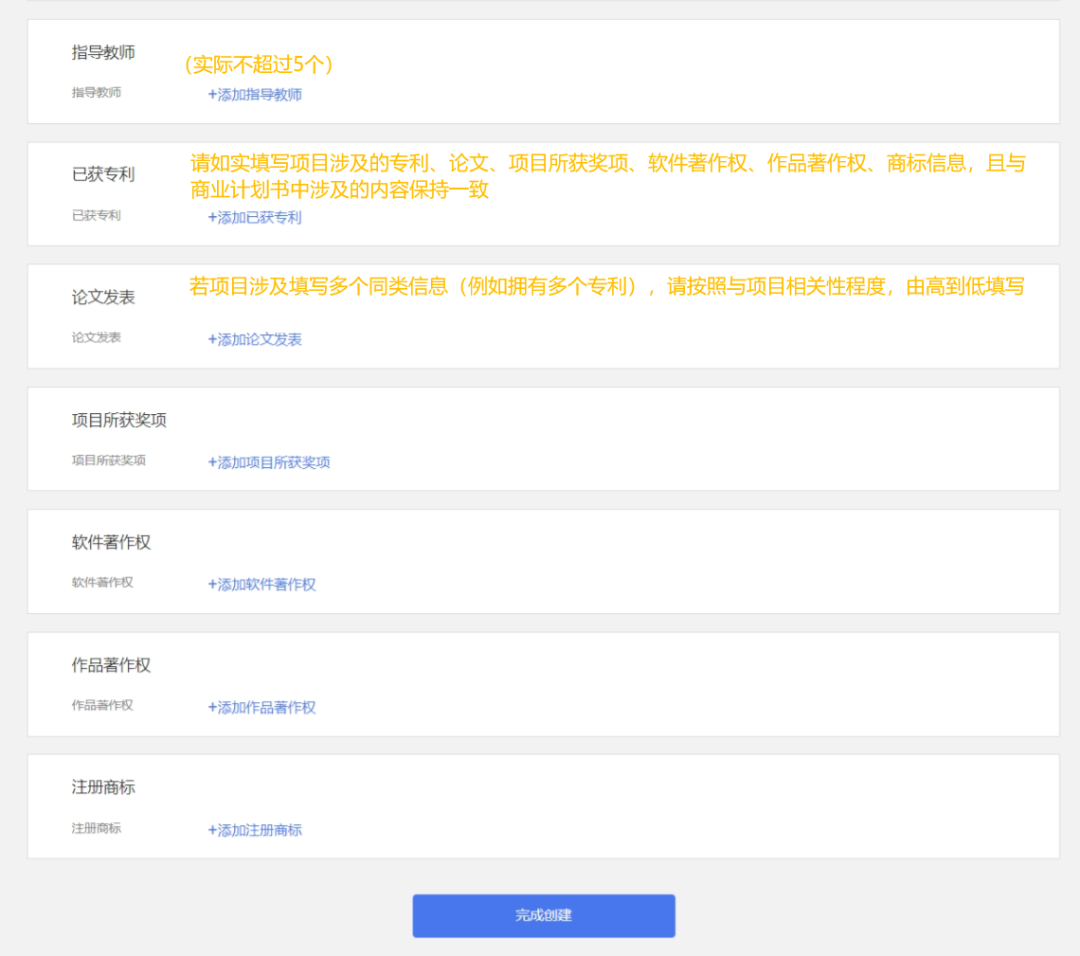The height and width of the screenshot is (956, 1080).
Task: Click the small gray 注册商标 field label
Action: coord(96,828)
